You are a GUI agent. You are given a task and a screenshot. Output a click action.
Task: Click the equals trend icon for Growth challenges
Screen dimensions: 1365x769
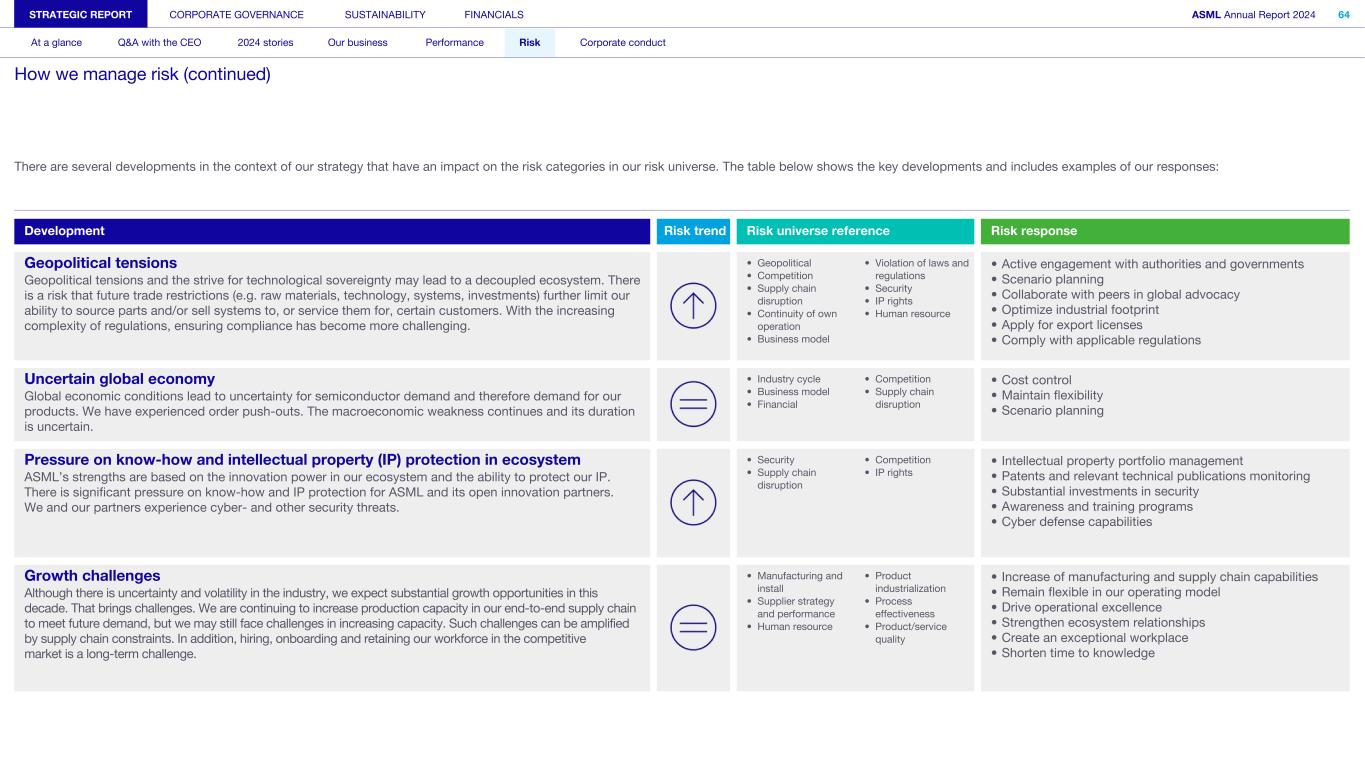[693, 627]
